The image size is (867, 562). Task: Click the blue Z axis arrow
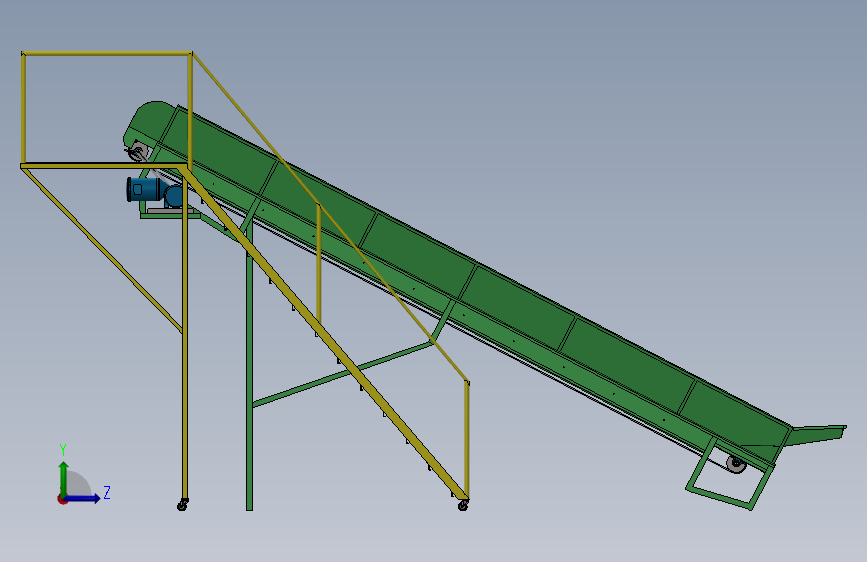(82, 498)
